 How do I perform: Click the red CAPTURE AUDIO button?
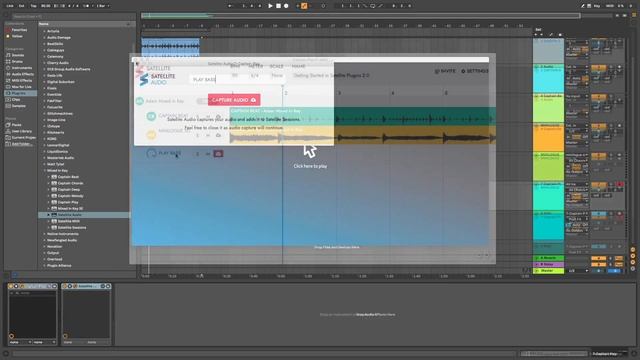coord(234,100)
